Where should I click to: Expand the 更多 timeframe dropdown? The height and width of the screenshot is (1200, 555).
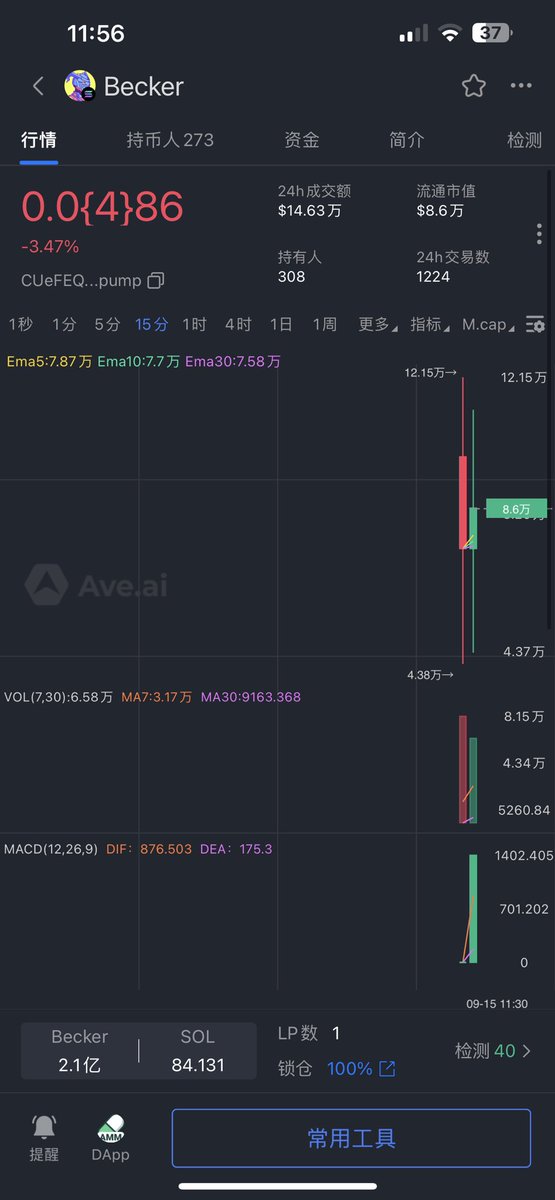(x=378, y=324)
